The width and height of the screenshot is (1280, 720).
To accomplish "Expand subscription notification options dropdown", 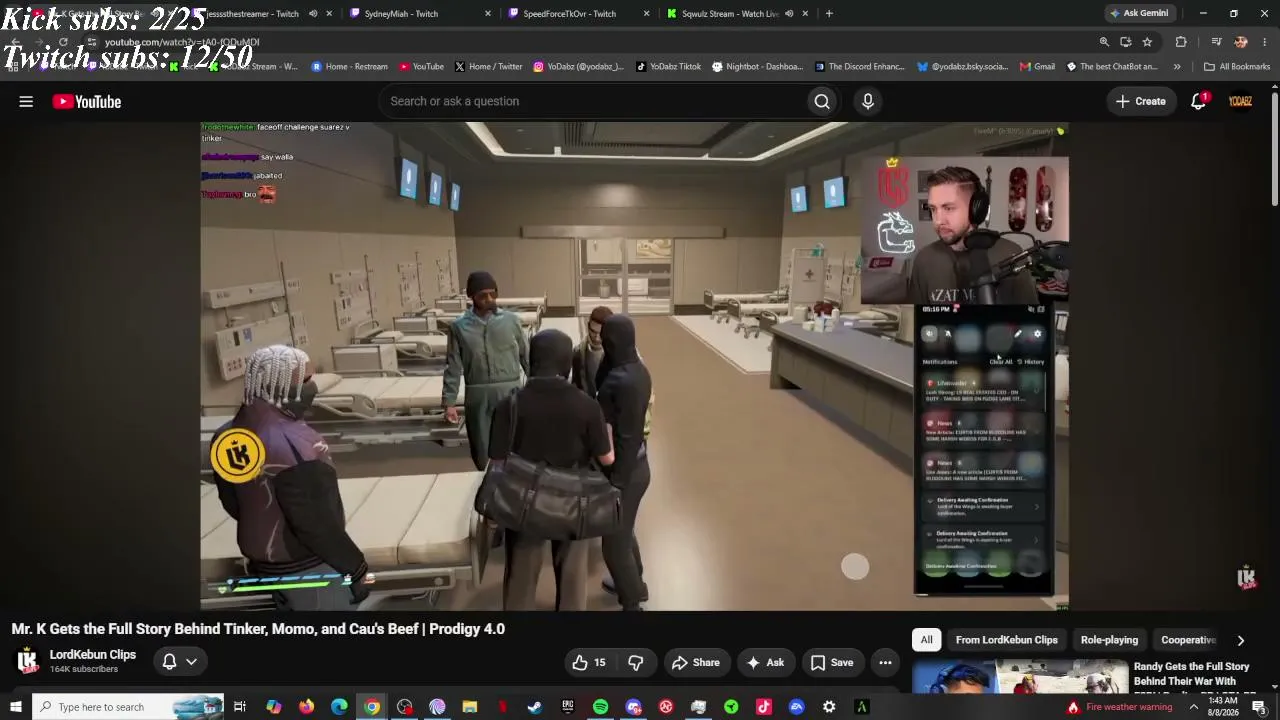I will click(191, 661).
